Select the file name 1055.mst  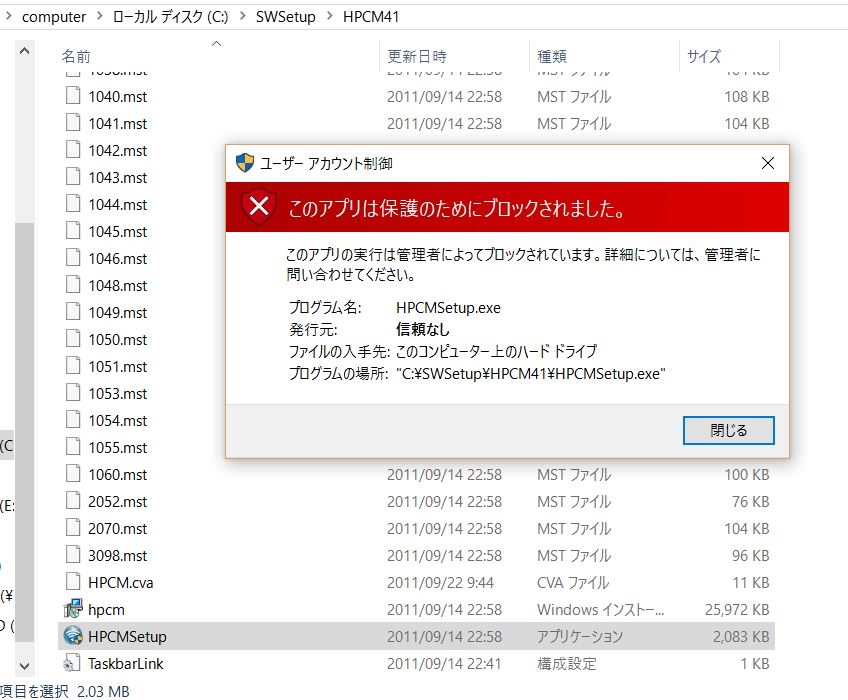tap(117, 447)
